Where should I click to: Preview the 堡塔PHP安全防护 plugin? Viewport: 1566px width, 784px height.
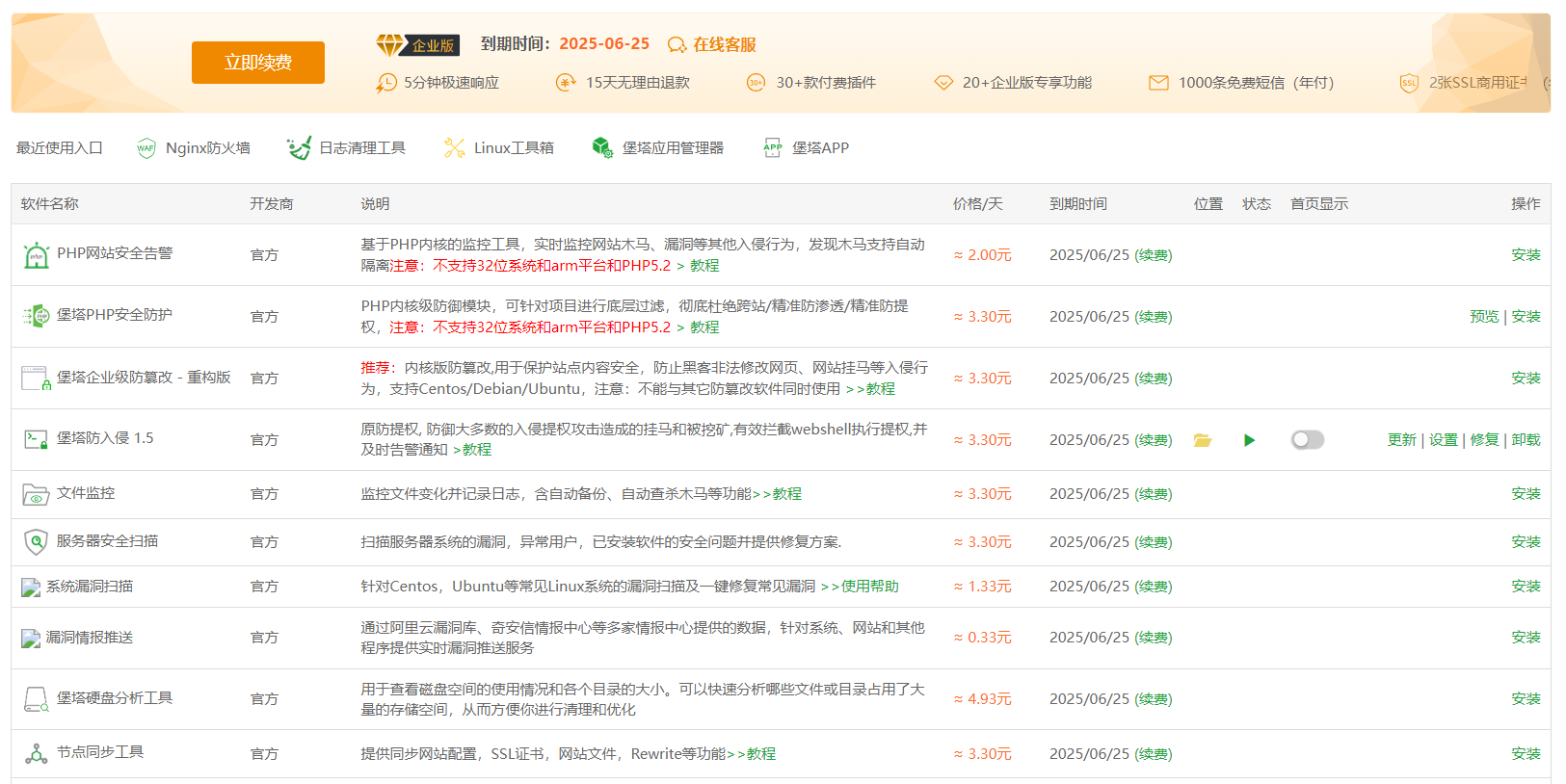tap(1483, 317)
